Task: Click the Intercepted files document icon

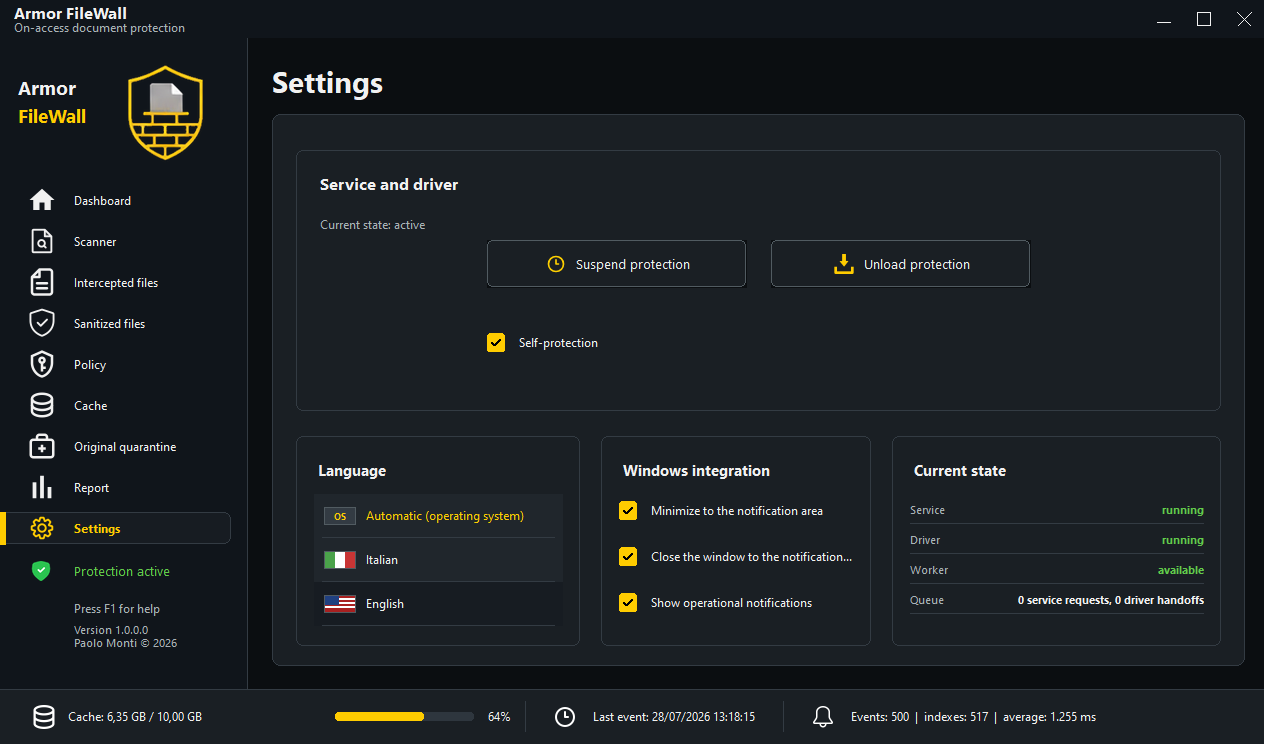Action: (x=42, y=282)
